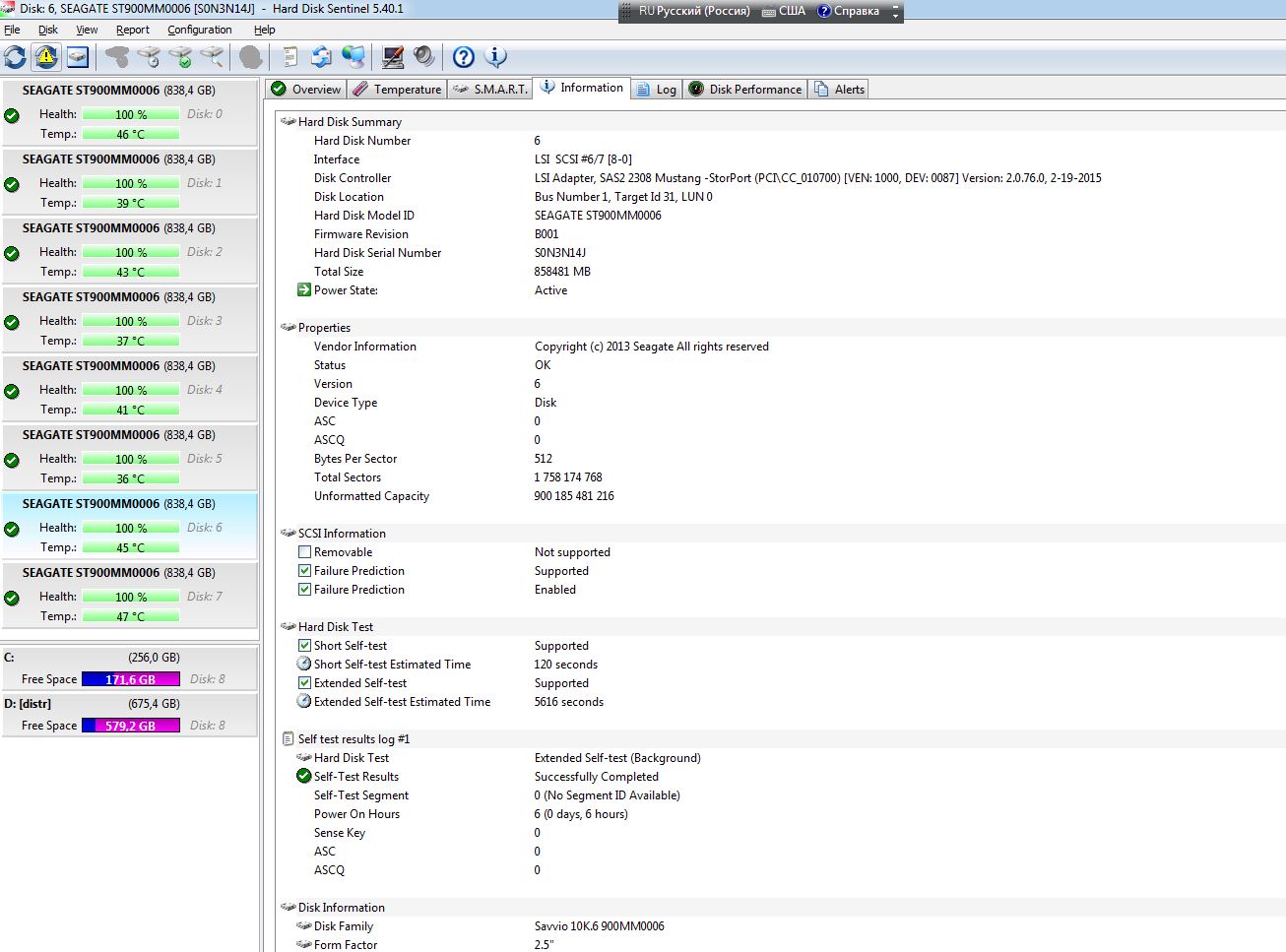Switch to the Alerts tab
Screen dimensions: 1286x952
tap(840, 89)
